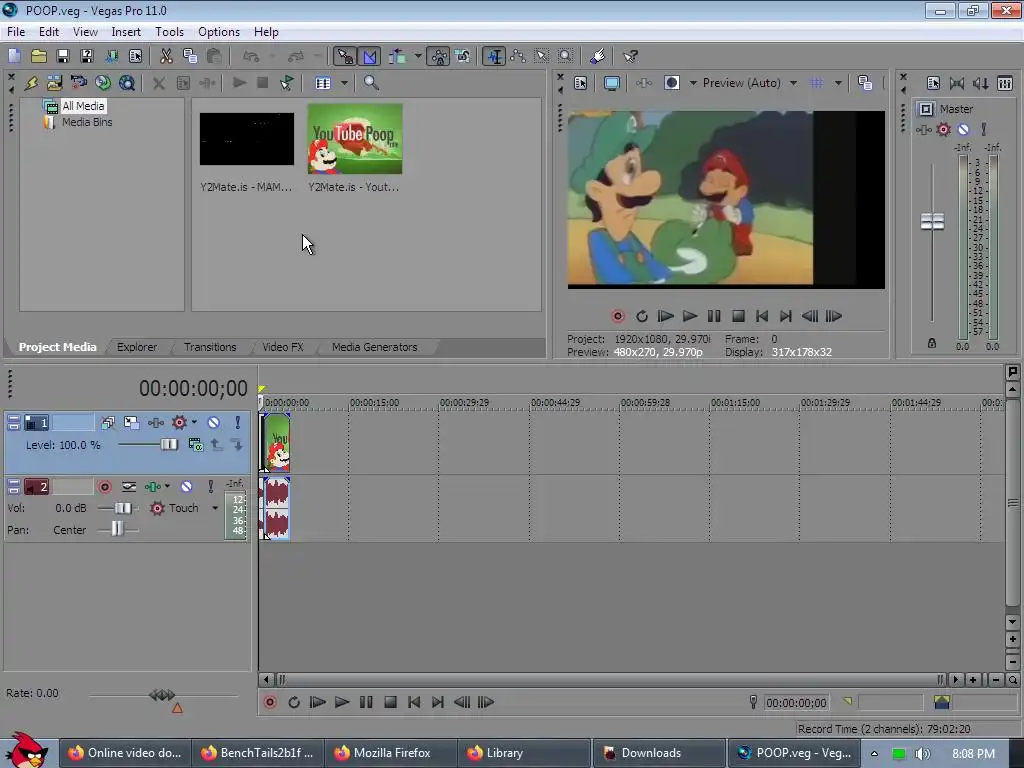
Task: Mute the Master bus
Action: (963, 129)
